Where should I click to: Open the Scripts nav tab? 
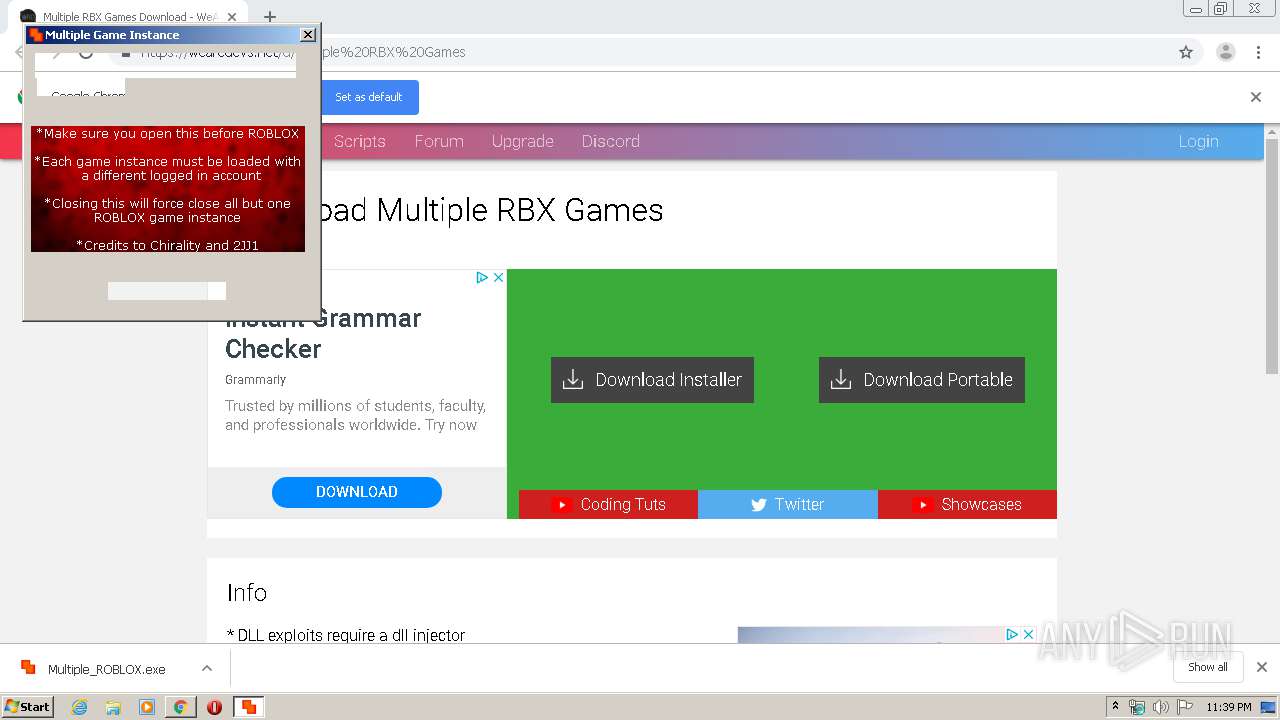pyautogui.click(x=360, y=141)
